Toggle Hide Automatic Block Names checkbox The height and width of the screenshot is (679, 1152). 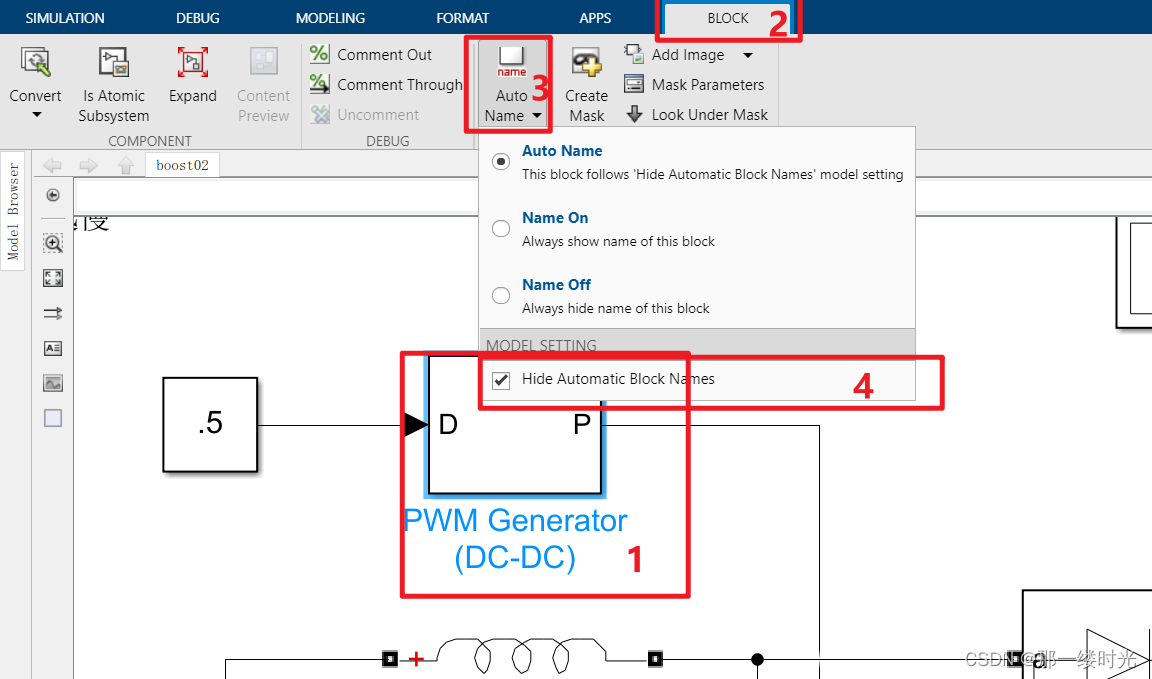501,380
